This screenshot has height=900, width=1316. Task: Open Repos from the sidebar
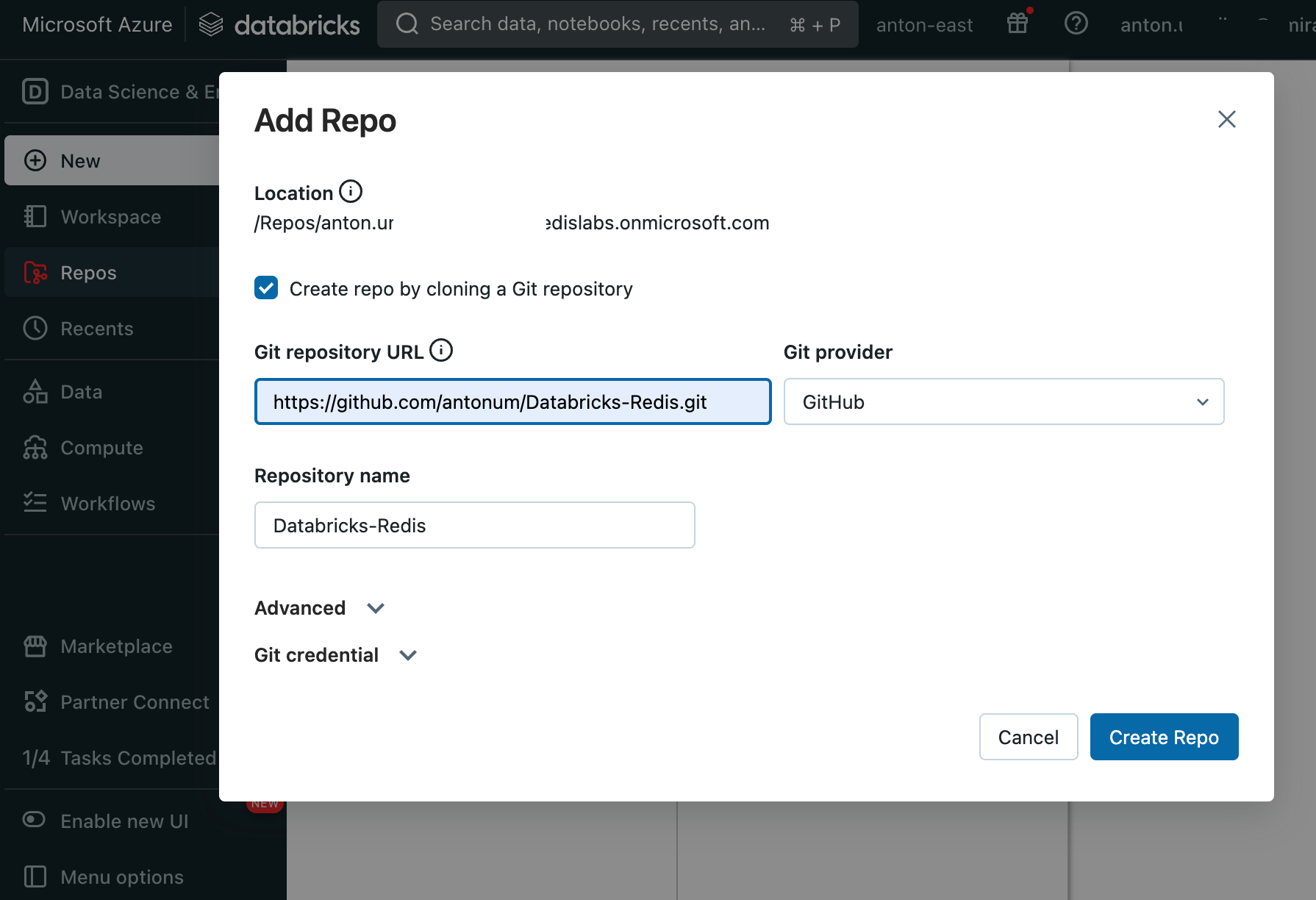click(x=112, y=272)
